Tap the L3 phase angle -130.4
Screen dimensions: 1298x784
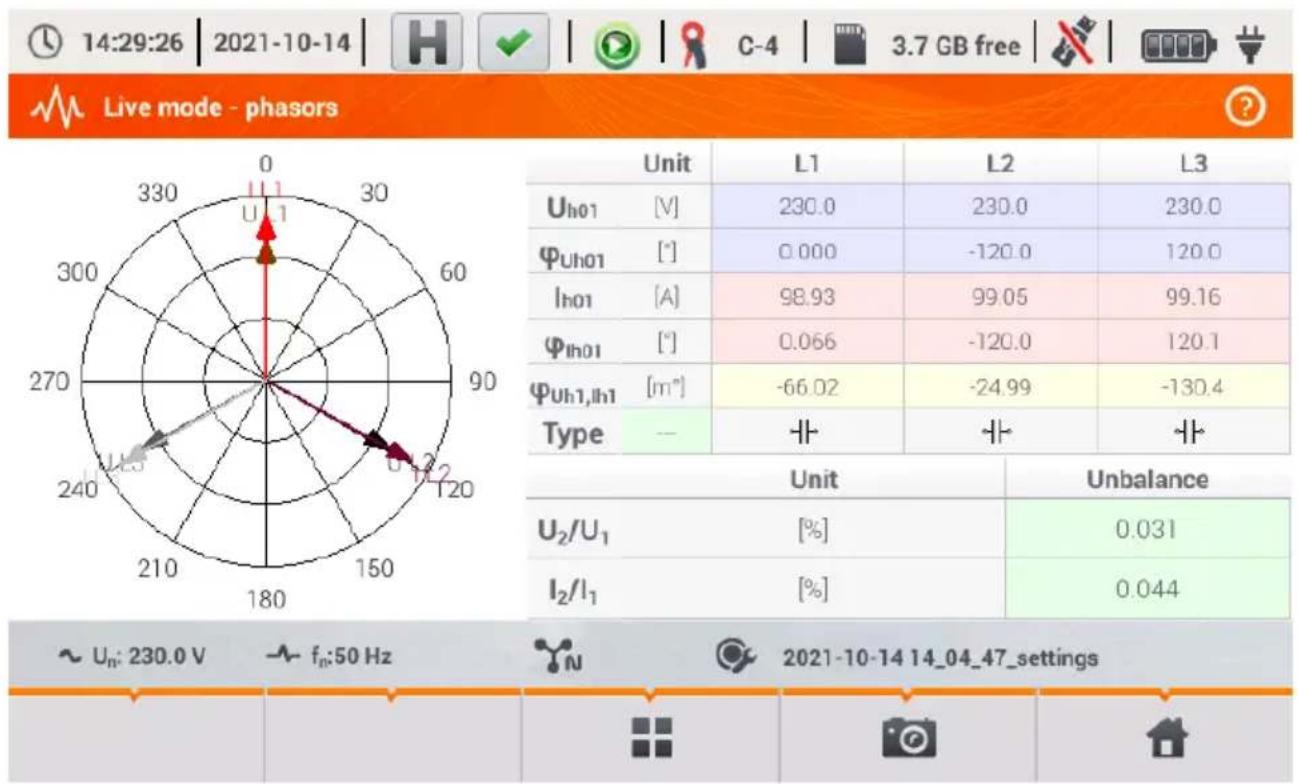1193,389
